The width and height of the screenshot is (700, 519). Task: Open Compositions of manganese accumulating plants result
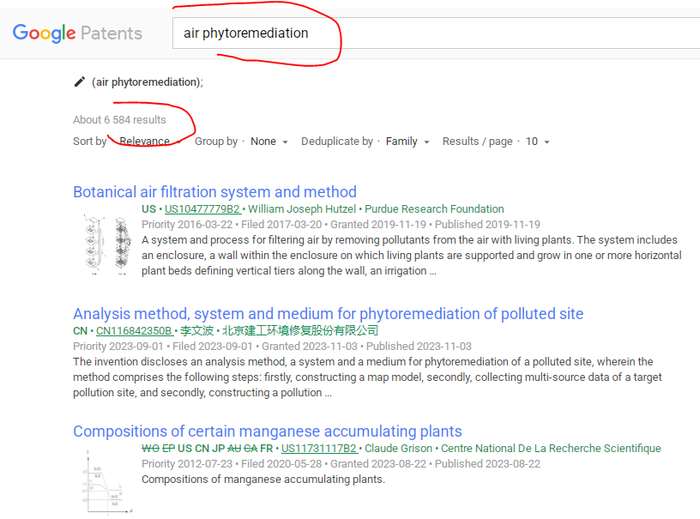pos(267,432)
